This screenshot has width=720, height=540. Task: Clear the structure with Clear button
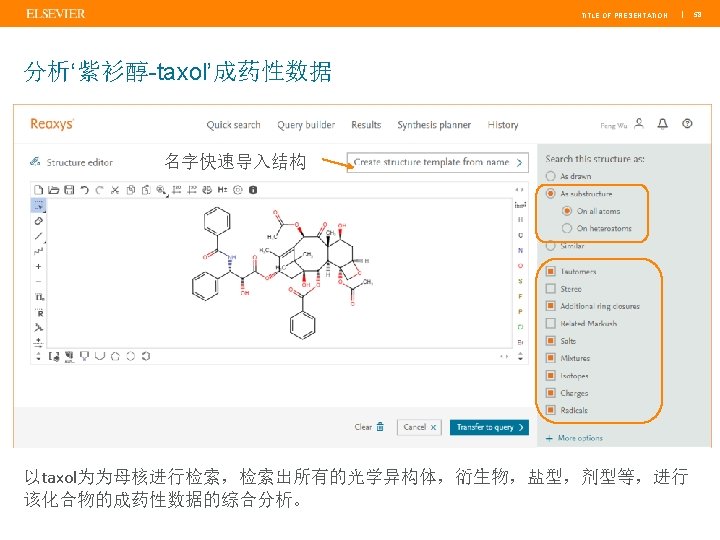click(x=369, y=427)
